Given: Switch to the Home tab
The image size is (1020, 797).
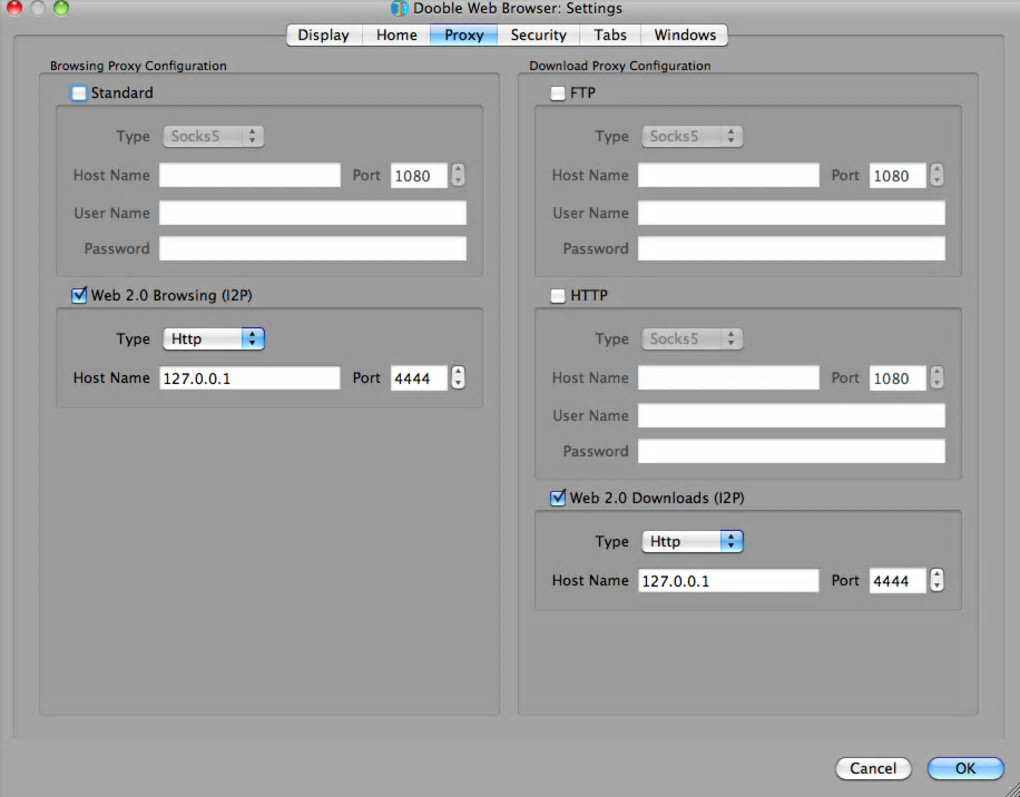Looking at the screenshot, I should coord(396,35).
